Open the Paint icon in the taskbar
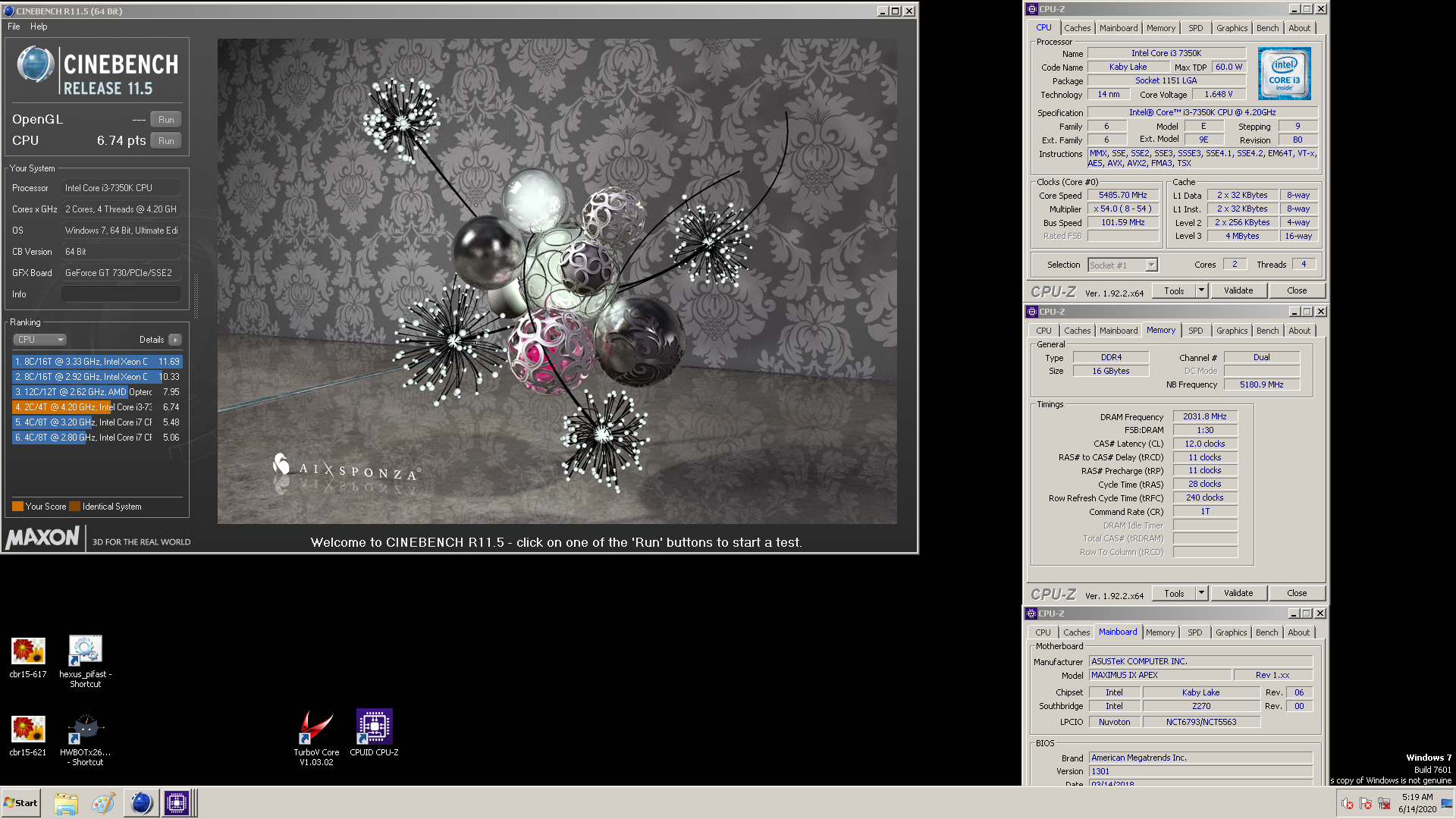Screen dimensions: 1456x819 (103, 803)
